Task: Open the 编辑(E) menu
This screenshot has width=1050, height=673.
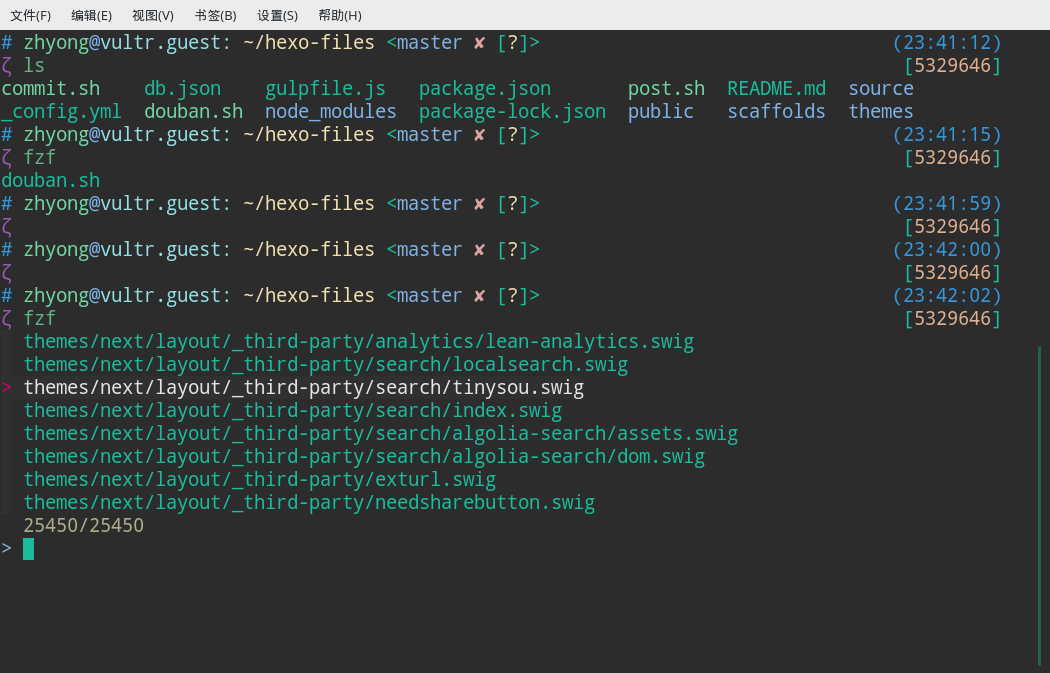Action: click(91, 15)
